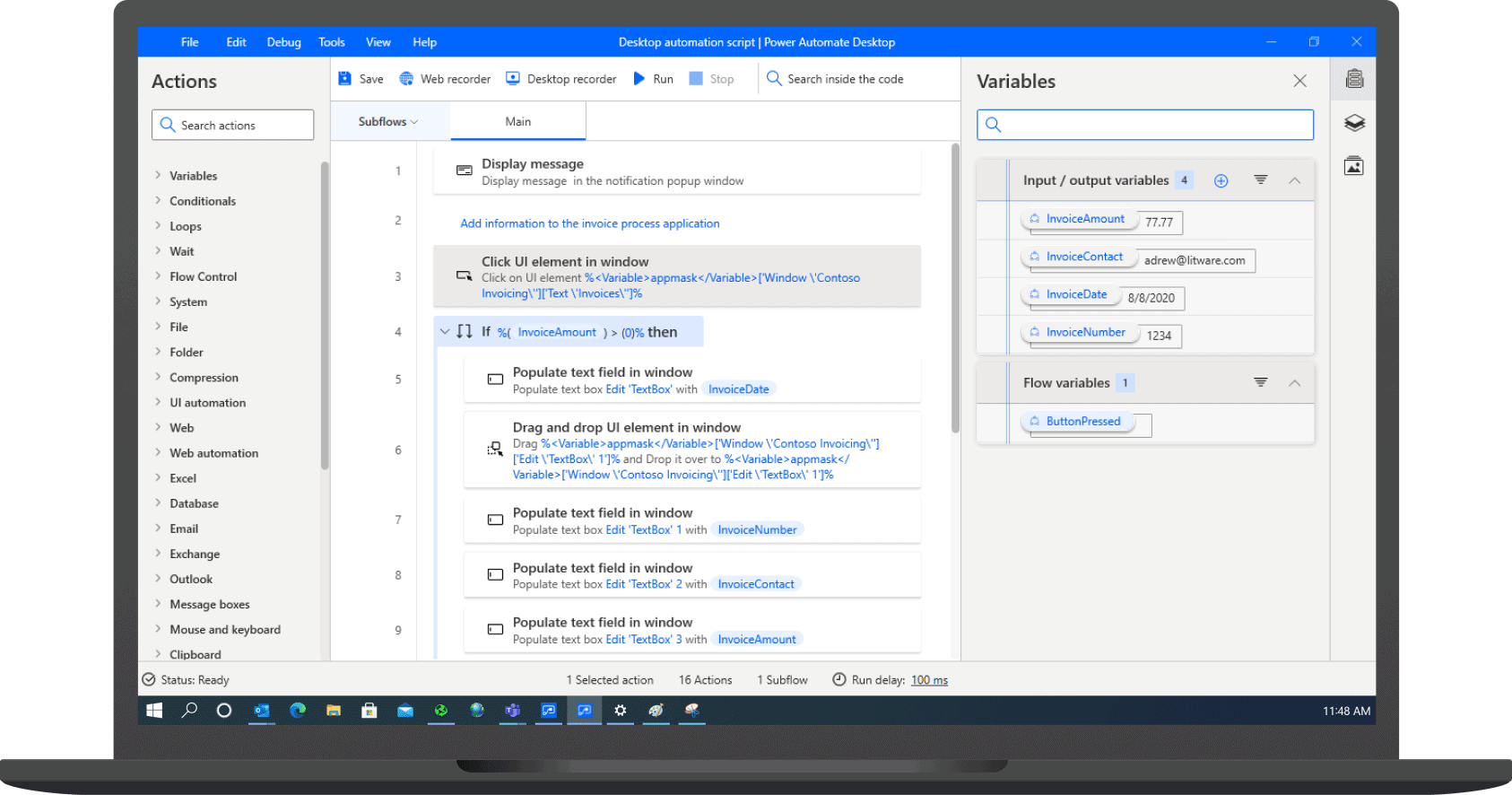Open the Images pane icon
This screenshot has height=795, width=1512.
1354,166
